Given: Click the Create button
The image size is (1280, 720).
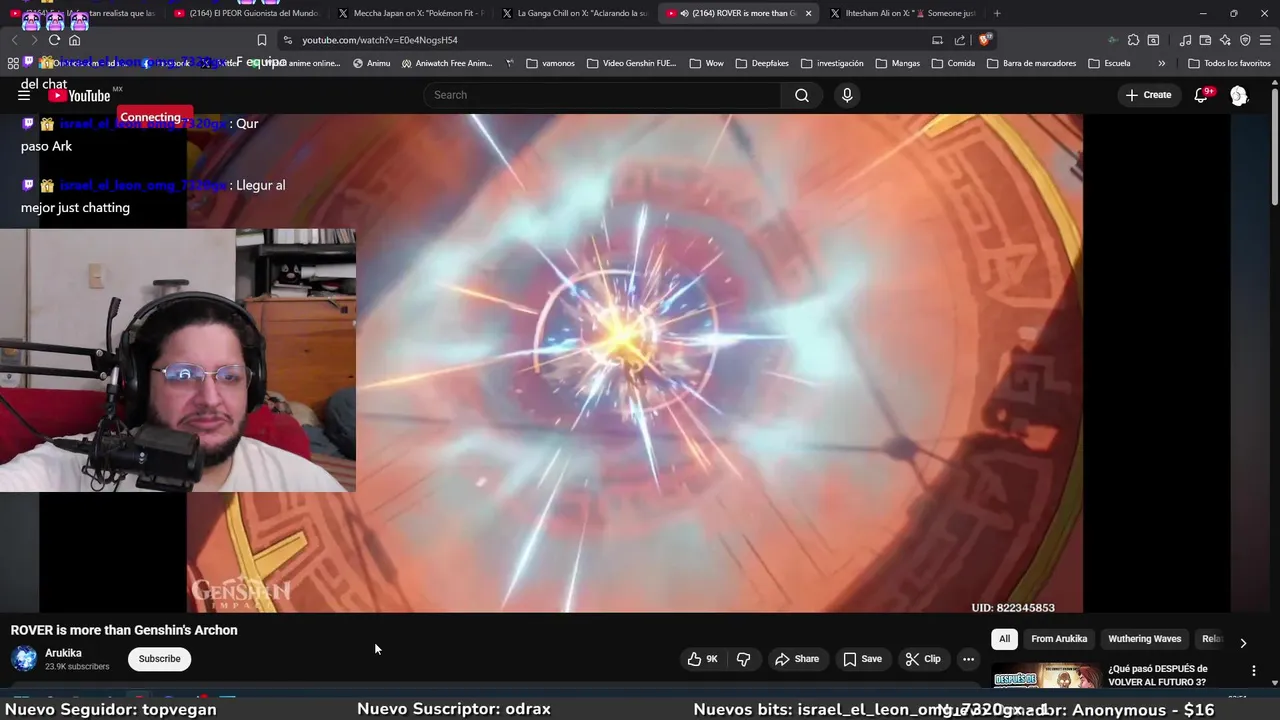Looking at the screenshot, I should (x=1147, y=95).
